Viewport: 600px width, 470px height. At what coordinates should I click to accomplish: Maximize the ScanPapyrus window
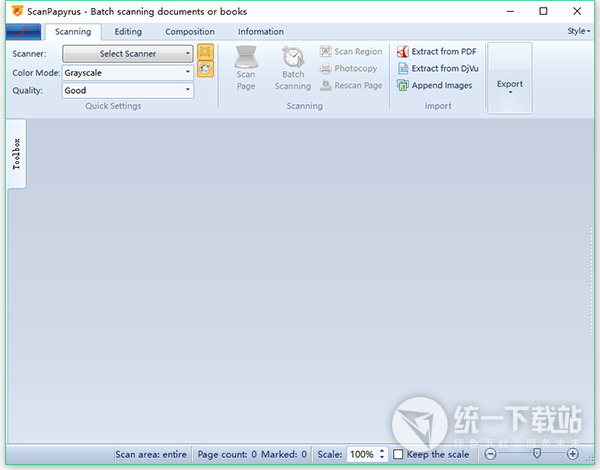pyautogui.click(x=543, y=11)
